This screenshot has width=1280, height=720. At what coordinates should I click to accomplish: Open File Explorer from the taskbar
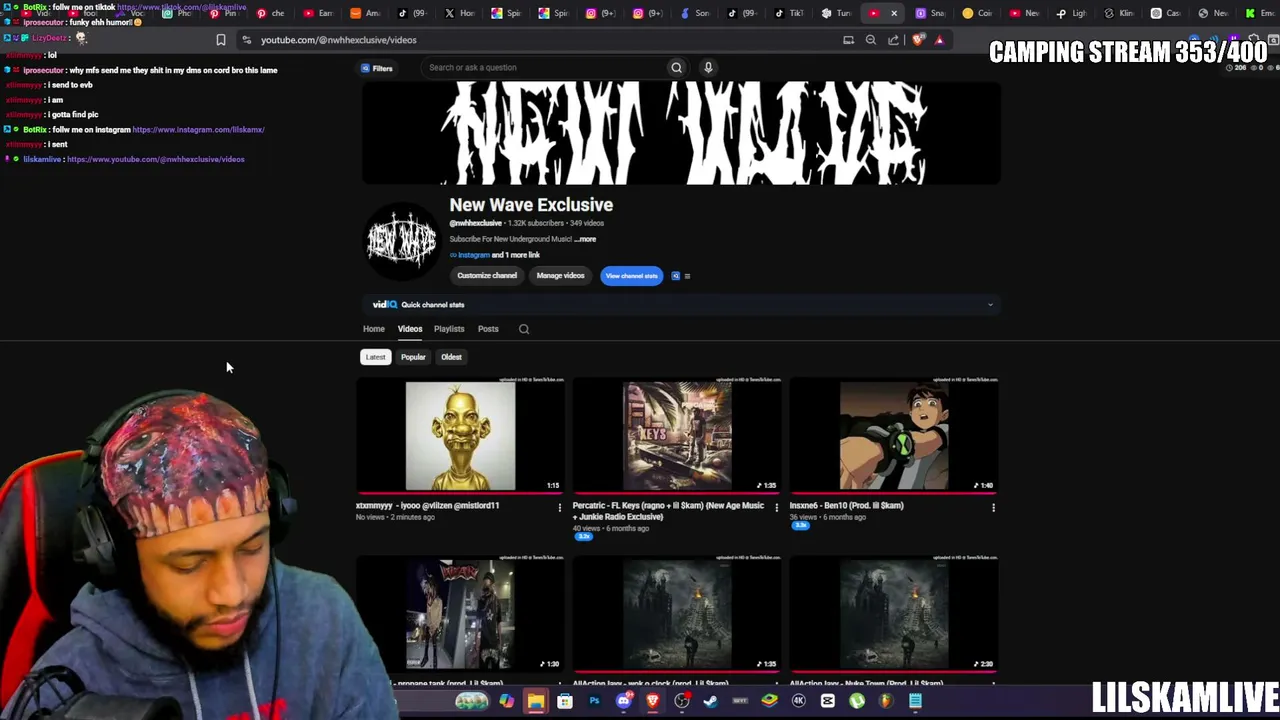point(536,701)
